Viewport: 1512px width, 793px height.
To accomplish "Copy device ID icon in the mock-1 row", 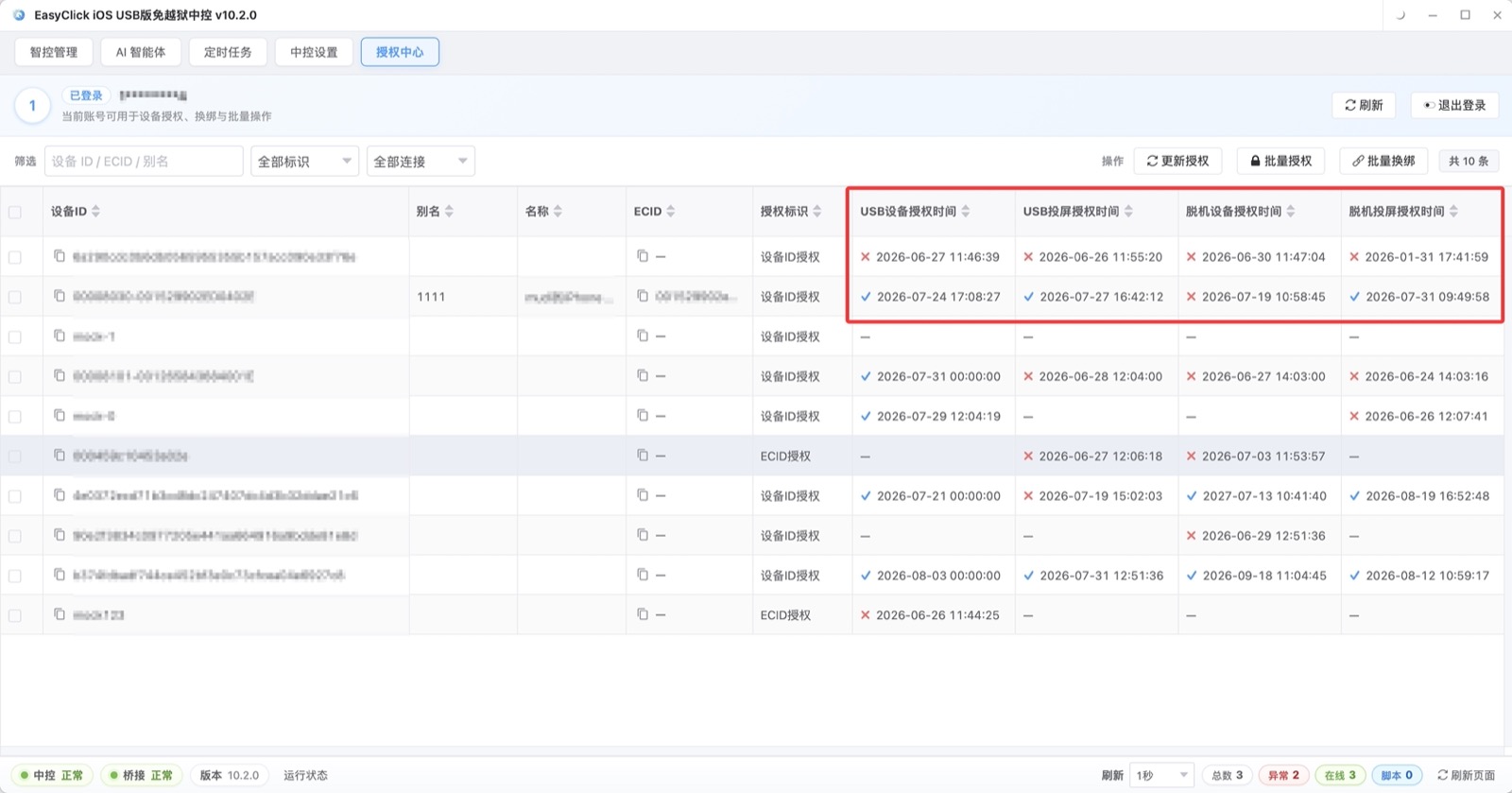I will click(60, 336).
